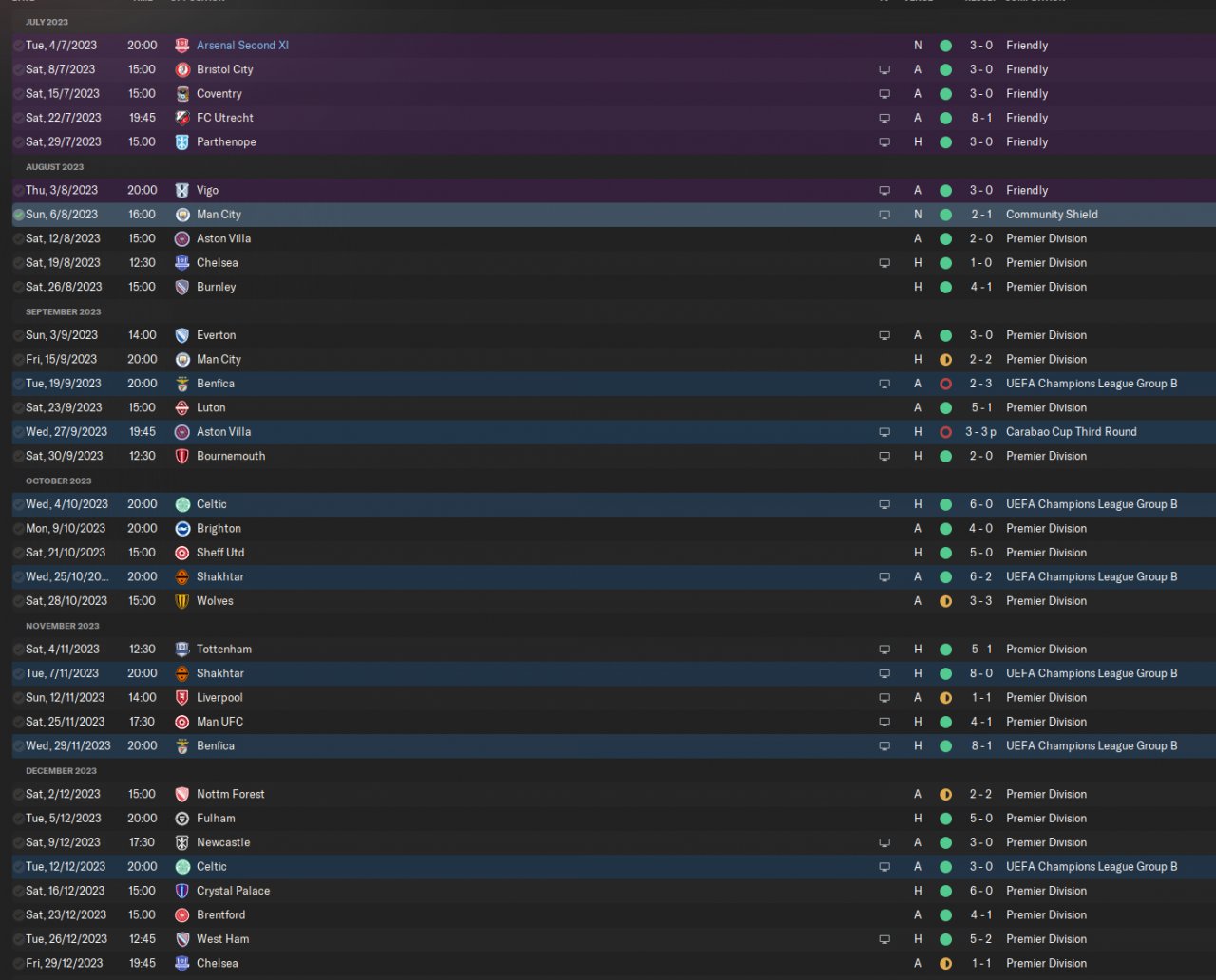Image resolution: width=1216 pixels, height=980 pixels.
Task: Click the Carabao Cup Third Round label
Action: click(x=1071, y=432)
